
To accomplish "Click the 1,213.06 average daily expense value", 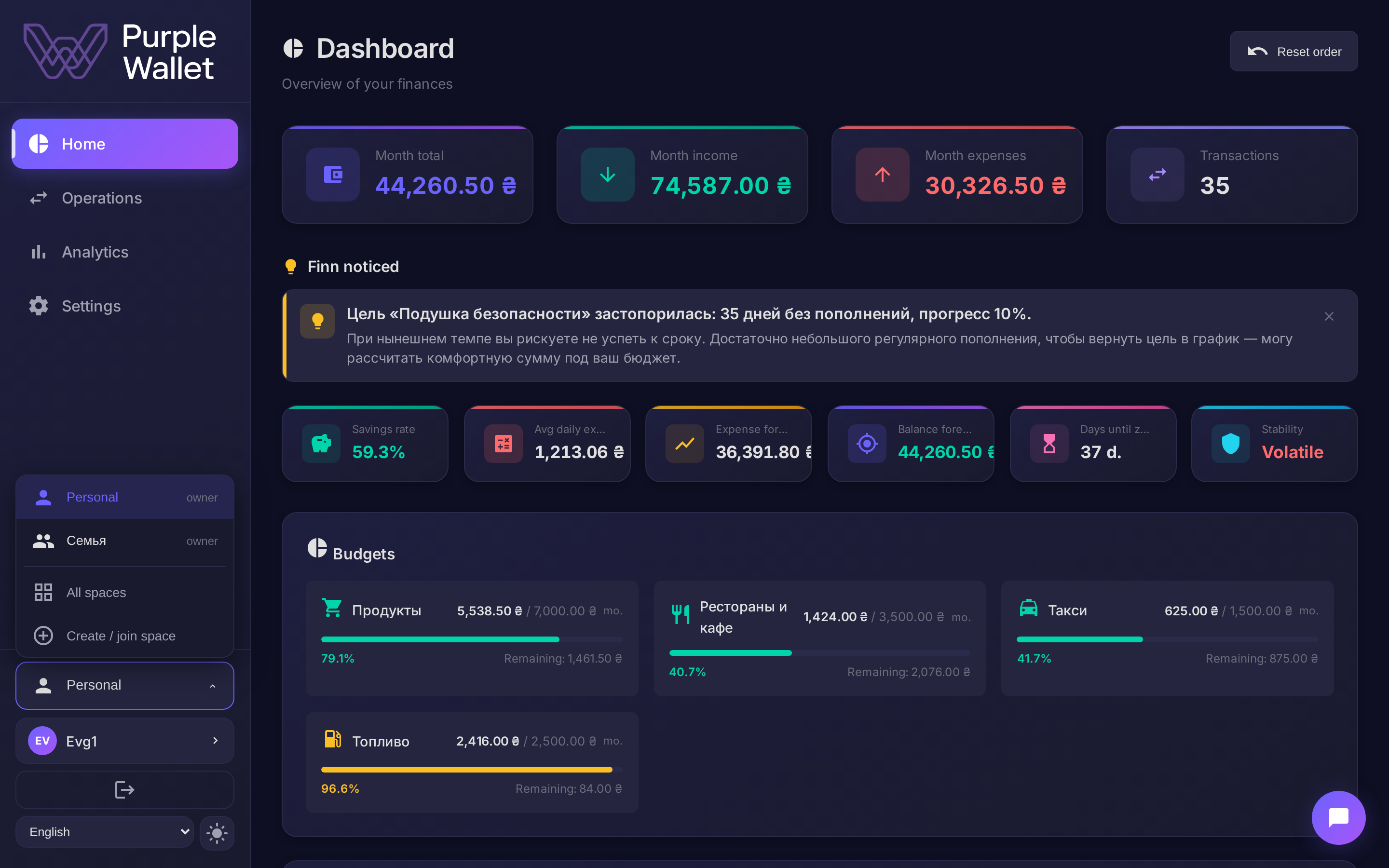I will [579, 452].
